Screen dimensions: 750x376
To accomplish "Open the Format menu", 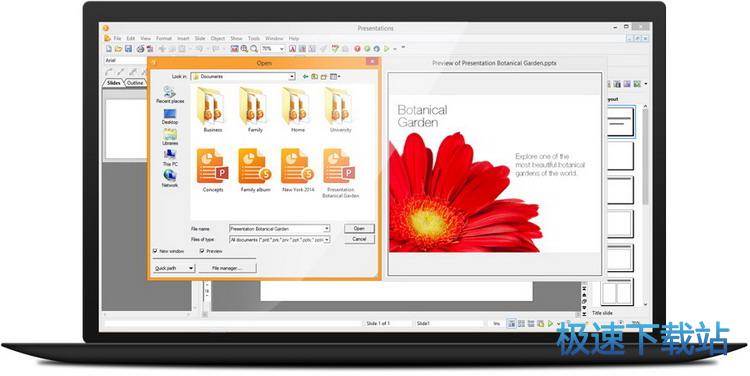I will point(164,38).
